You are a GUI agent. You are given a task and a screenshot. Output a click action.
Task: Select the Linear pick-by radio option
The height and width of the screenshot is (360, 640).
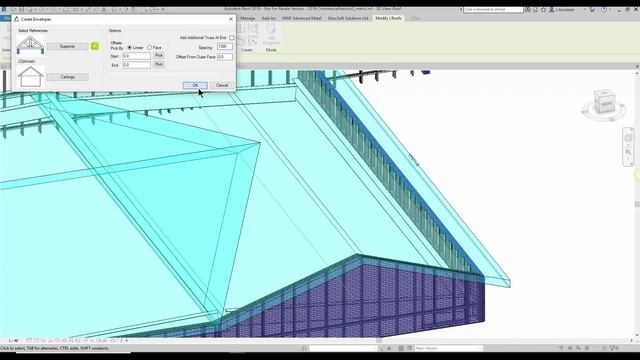pyautogui.click(x=129, y=48)
